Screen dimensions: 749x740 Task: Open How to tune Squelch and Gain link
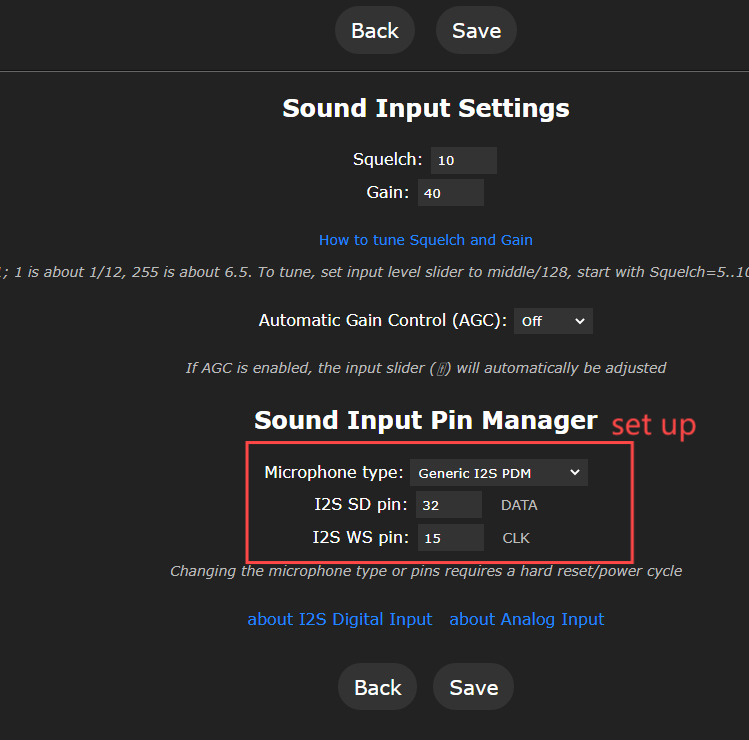pos(425,240)
